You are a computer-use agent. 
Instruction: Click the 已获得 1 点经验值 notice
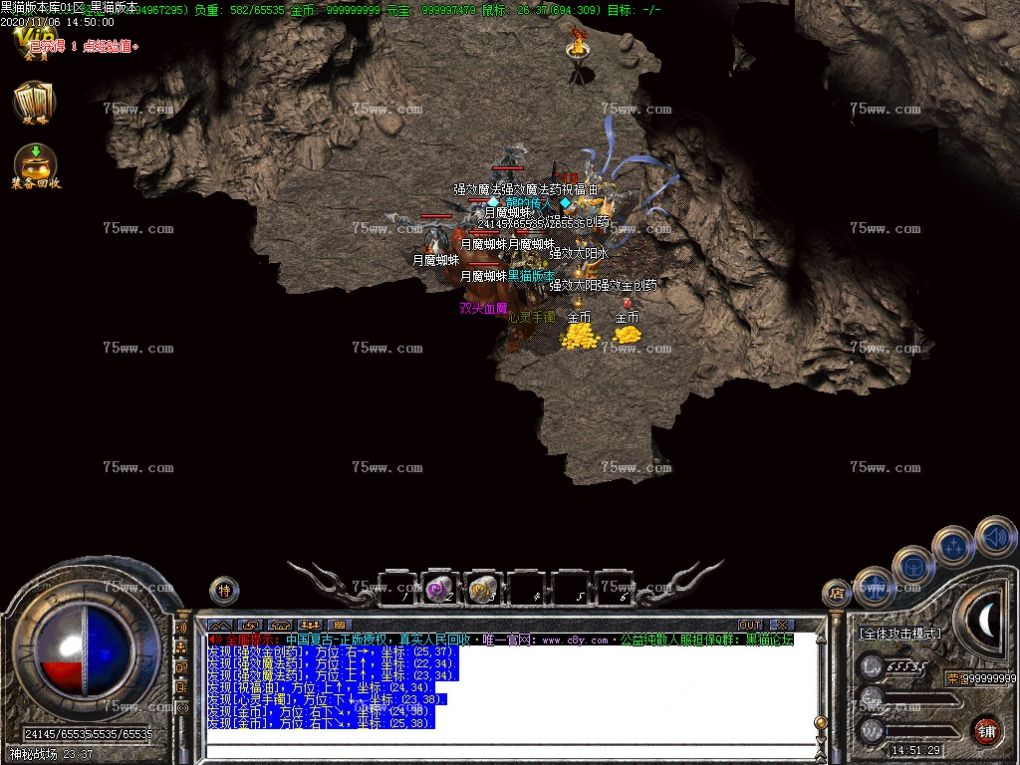83,46
